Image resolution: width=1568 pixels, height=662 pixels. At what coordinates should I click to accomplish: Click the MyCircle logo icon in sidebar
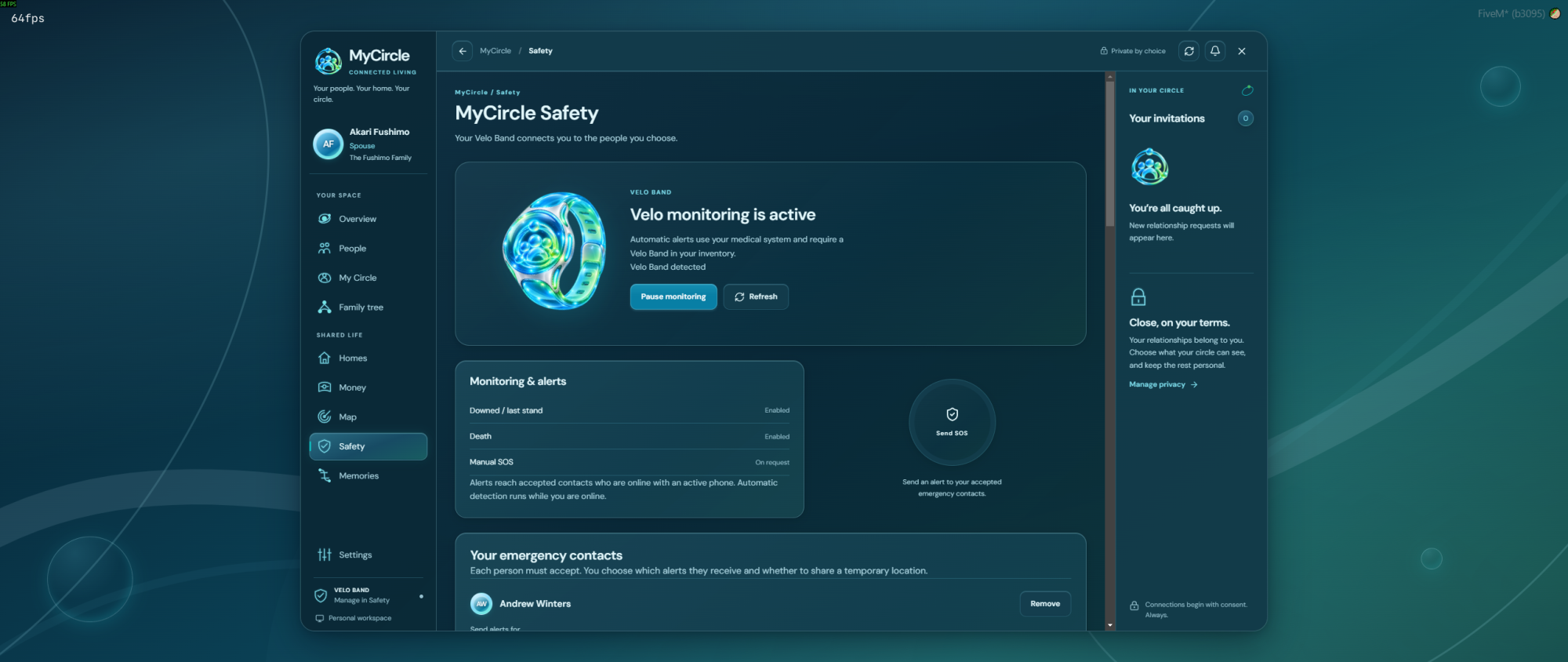click(328, 60)
